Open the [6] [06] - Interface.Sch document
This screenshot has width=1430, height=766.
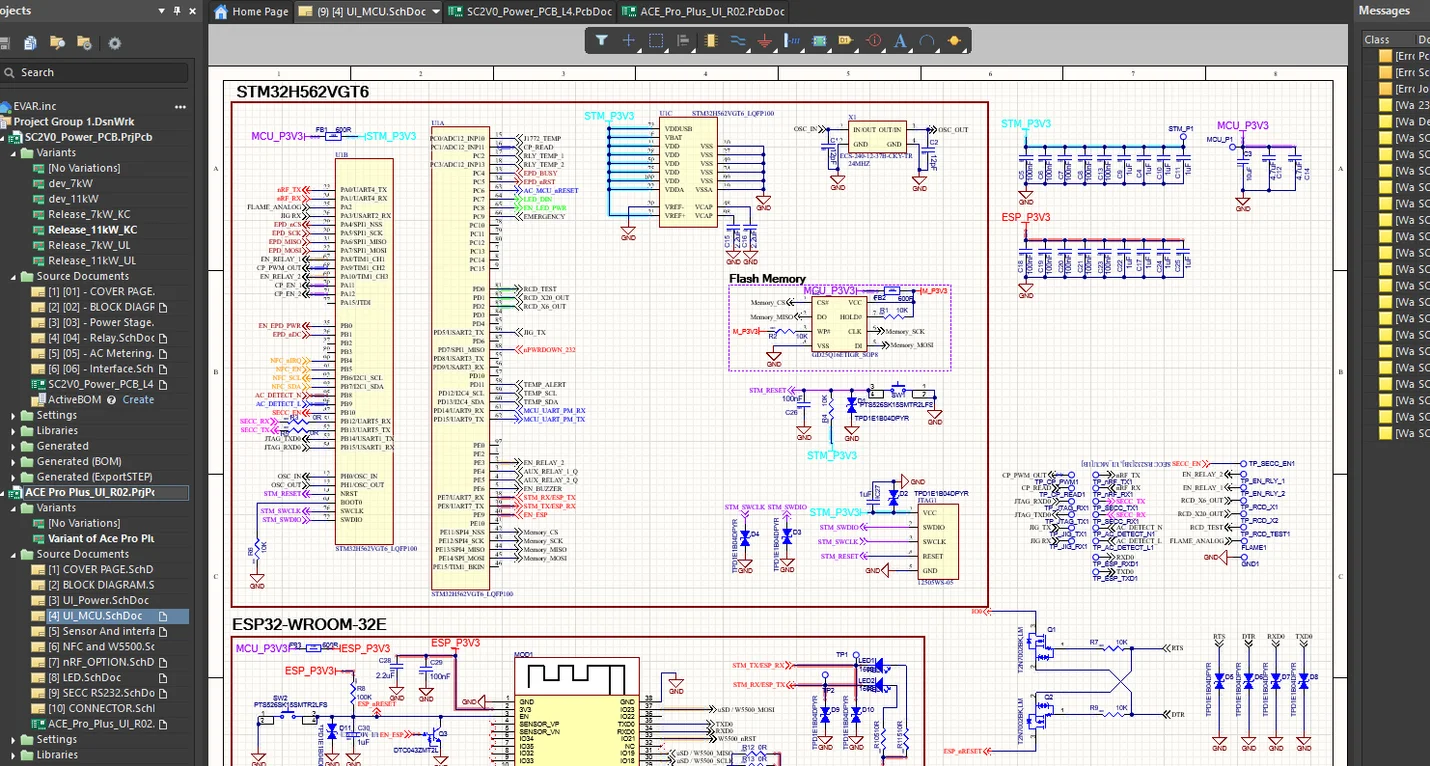[100, 369]
